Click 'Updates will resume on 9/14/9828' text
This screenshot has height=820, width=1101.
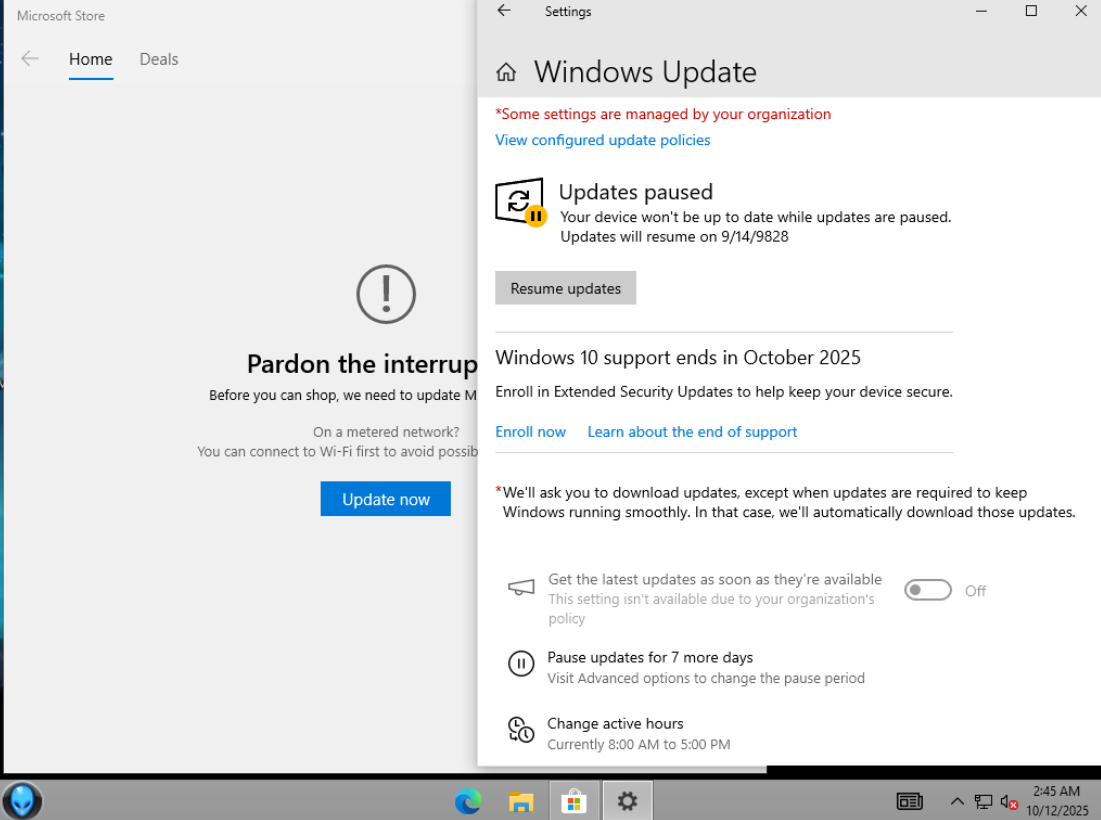coord(674,237)
